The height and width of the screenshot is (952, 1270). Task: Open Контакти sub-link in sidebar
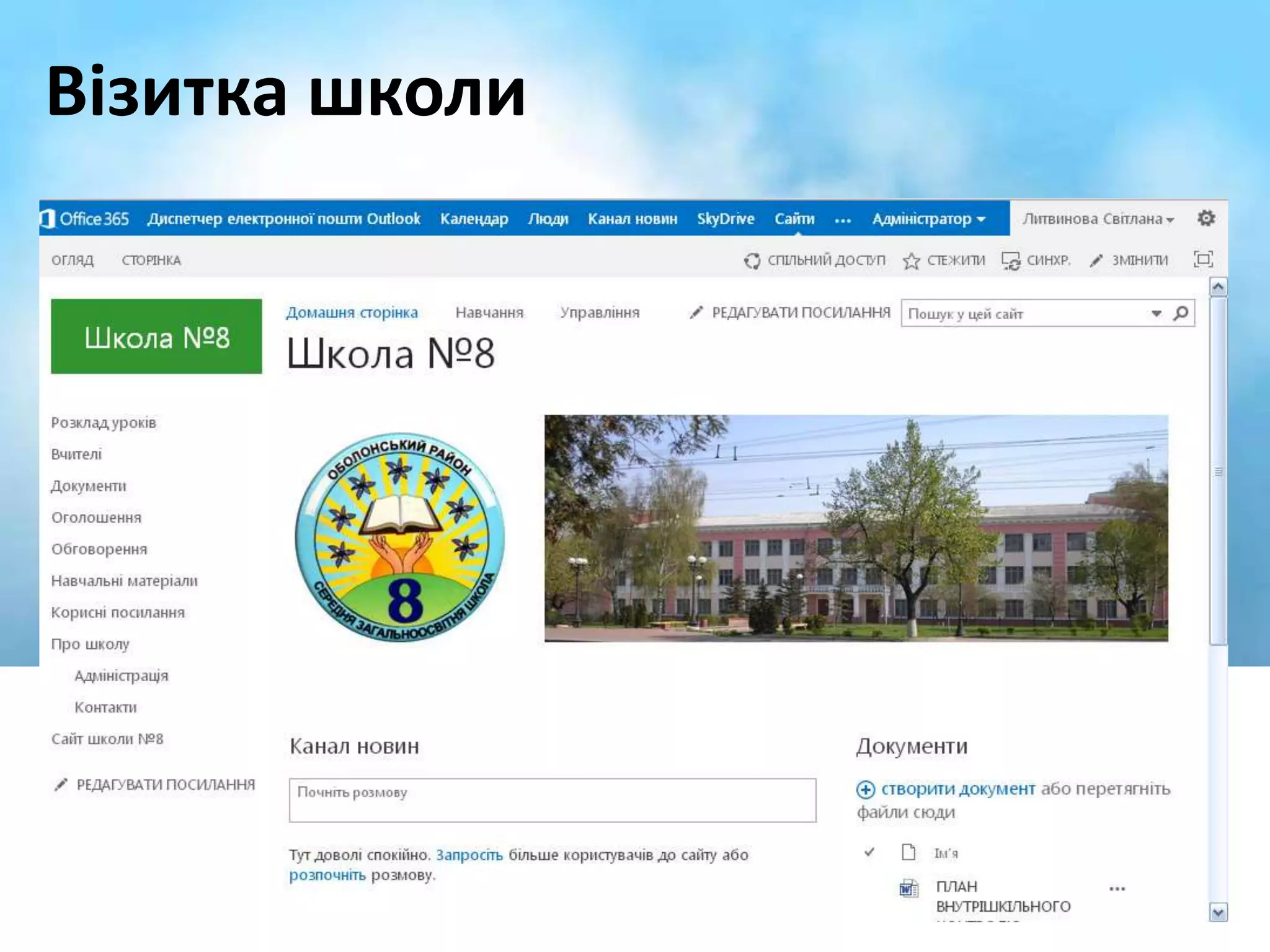pos(105,707)
